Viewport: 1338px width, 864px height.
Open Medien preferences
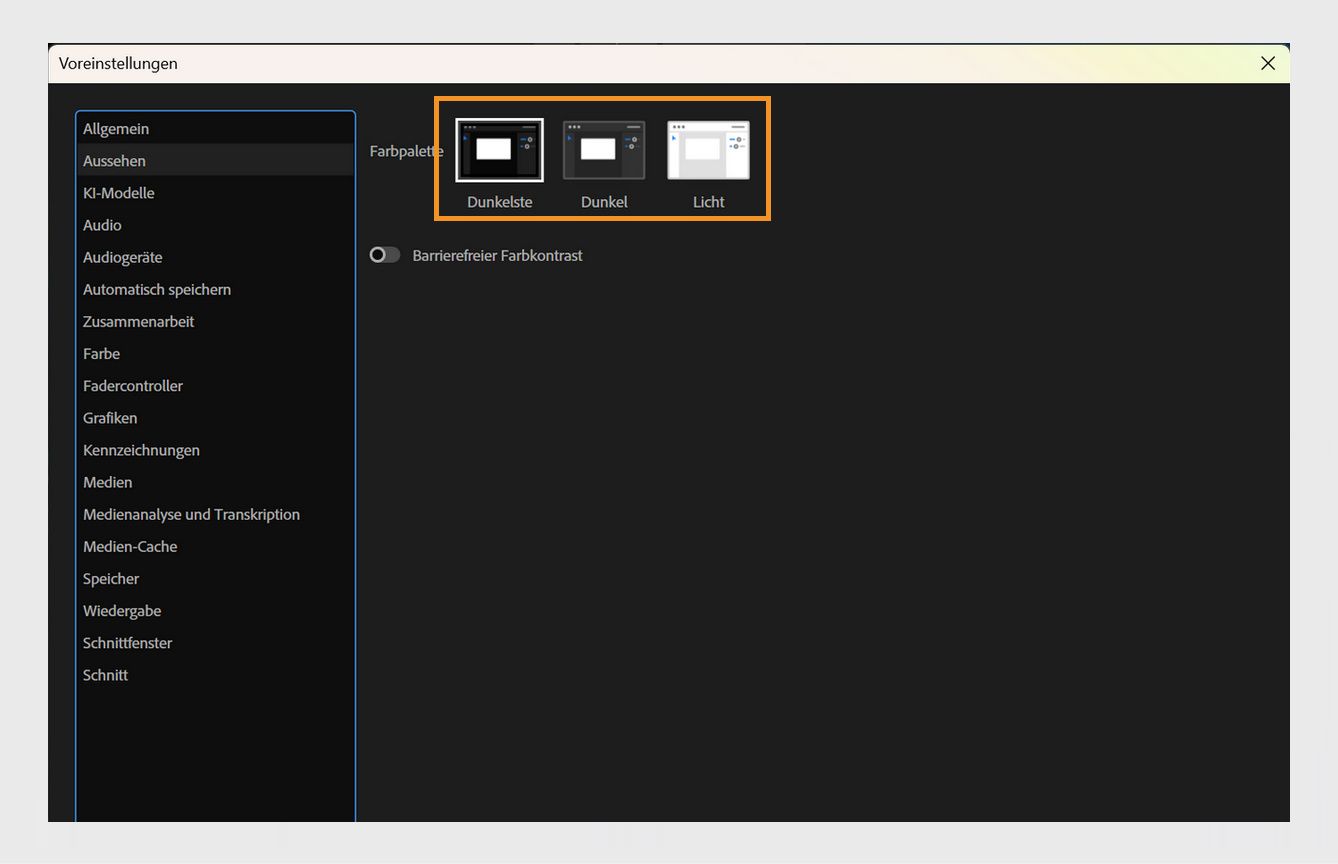215,482
